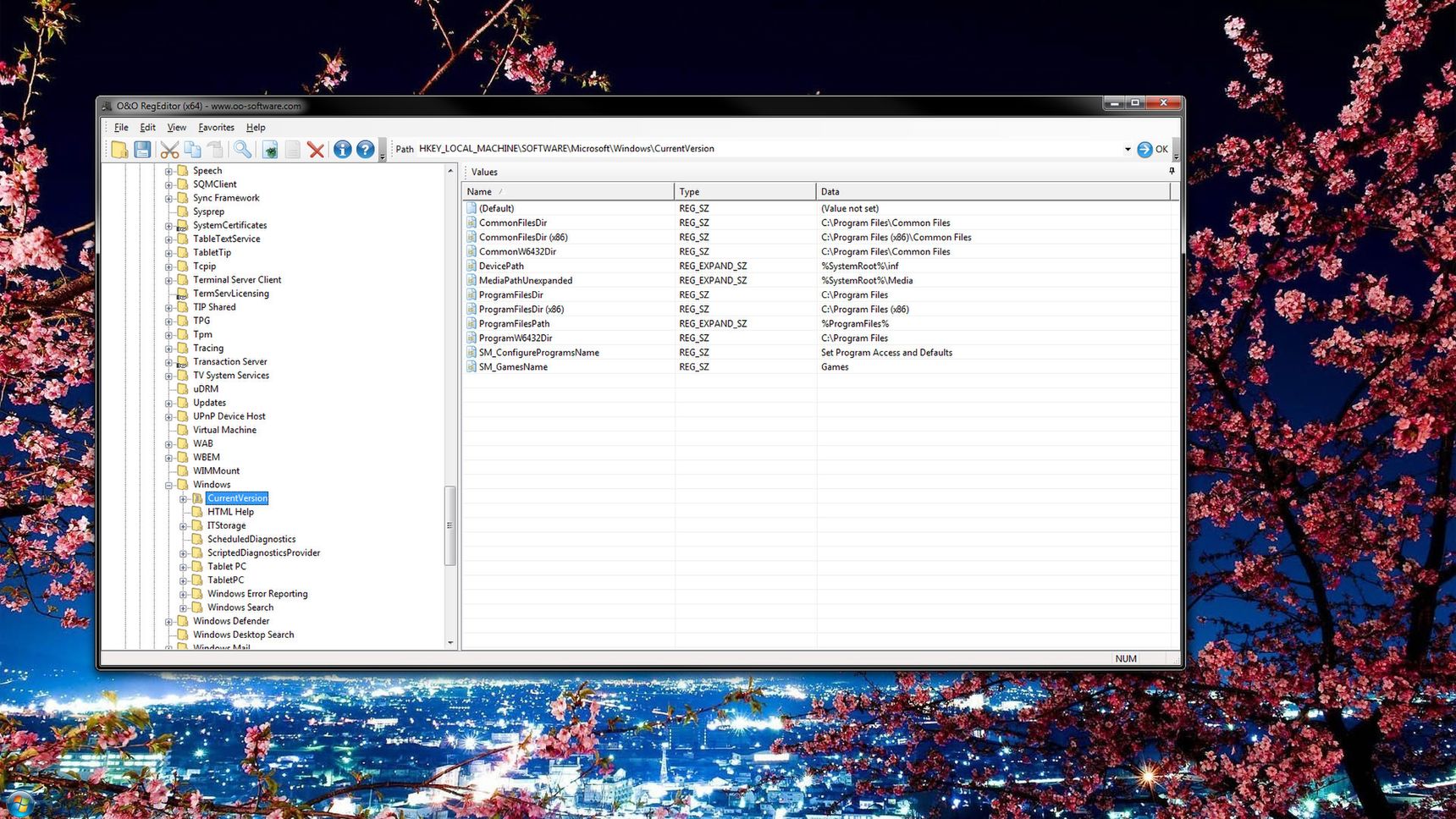This screenshot has height=819, width=1456.
Task: Pin the Values panel
Action: (1172, 171)
